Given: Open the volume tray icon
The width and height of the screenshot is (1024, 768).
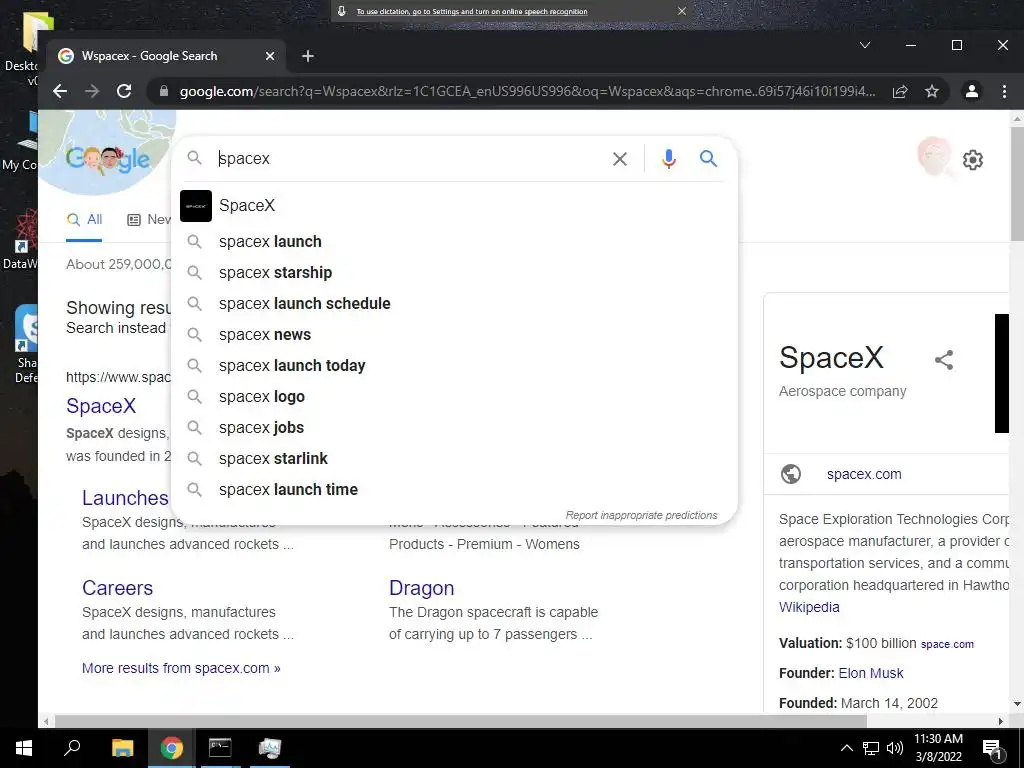Looking at the screenshot, I should click(895, 748).
